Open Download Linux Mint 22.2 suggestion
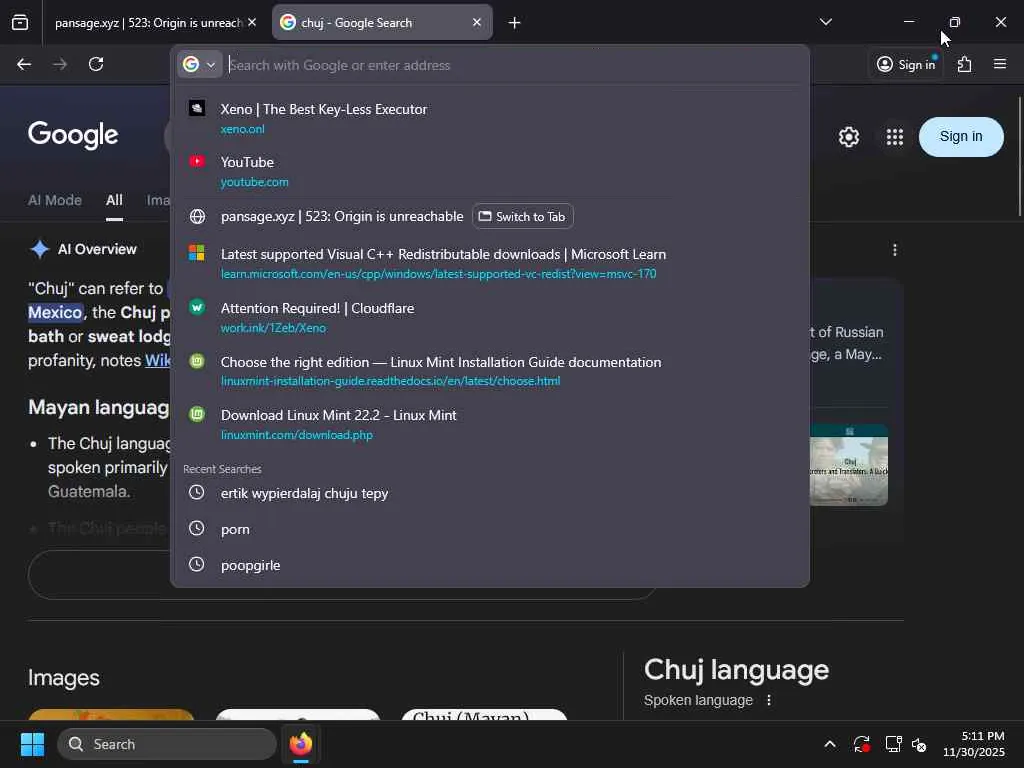The image size is (1024, 768). (490, 424)
